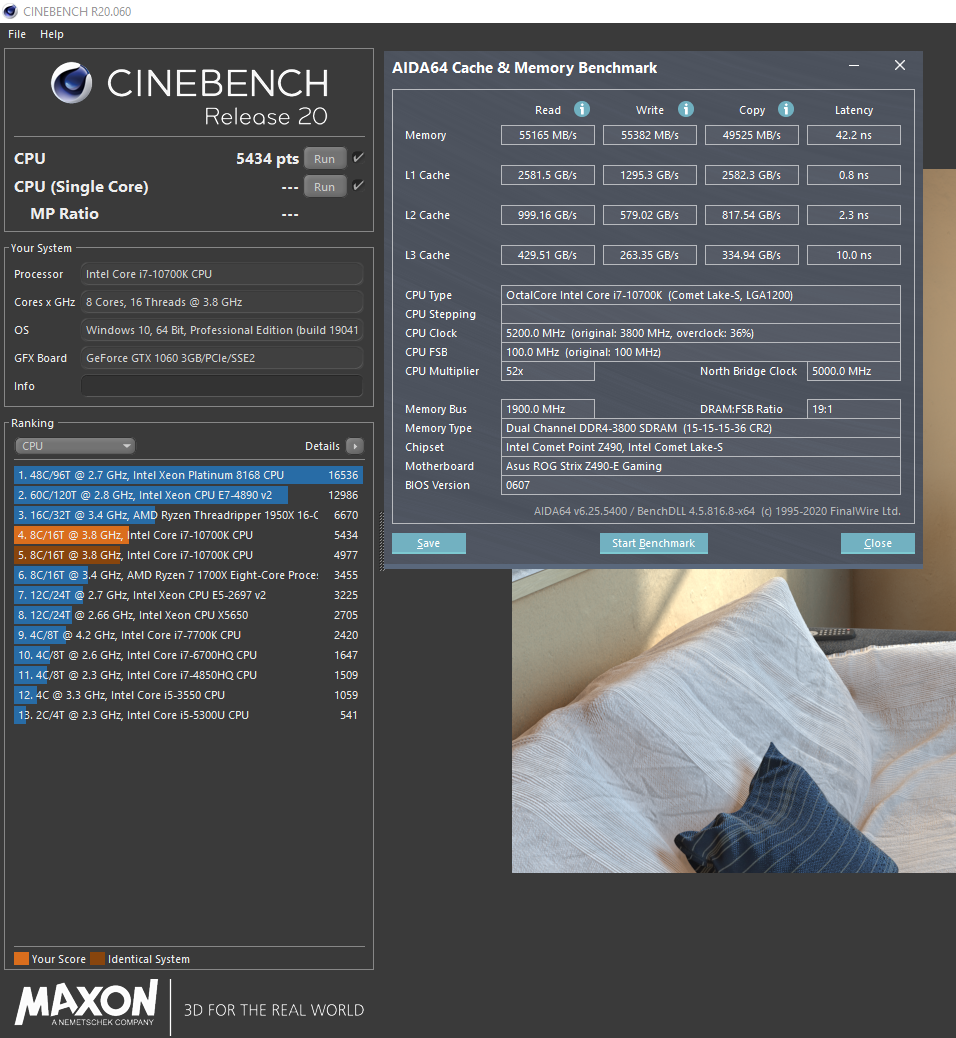Open the Help menu
This screenshot has height=1038, width=956.
click(52, 34)
